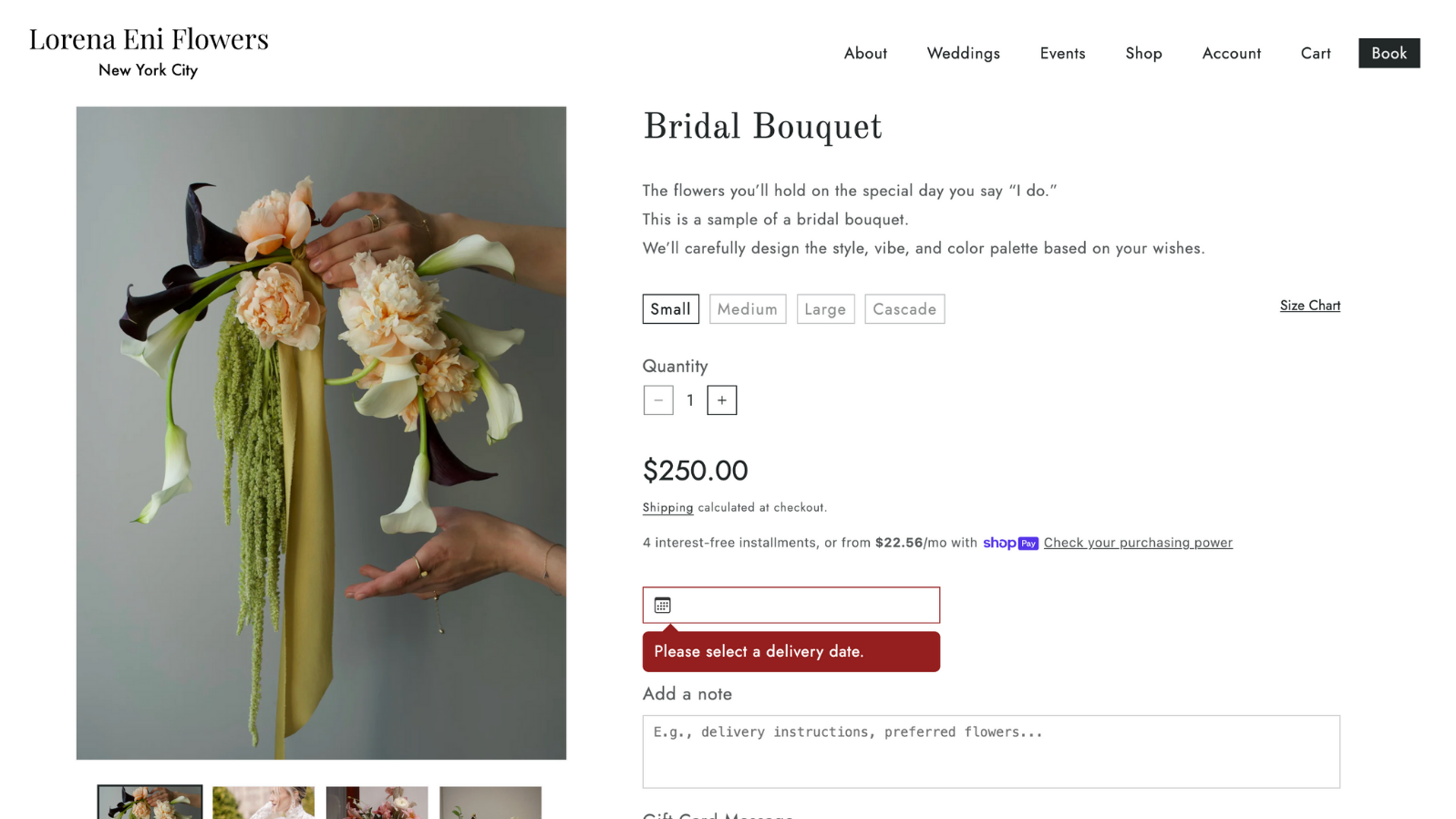This screenshot has height=819, width=1456.
Task: View the Cart
Action: click(1316, 53)
